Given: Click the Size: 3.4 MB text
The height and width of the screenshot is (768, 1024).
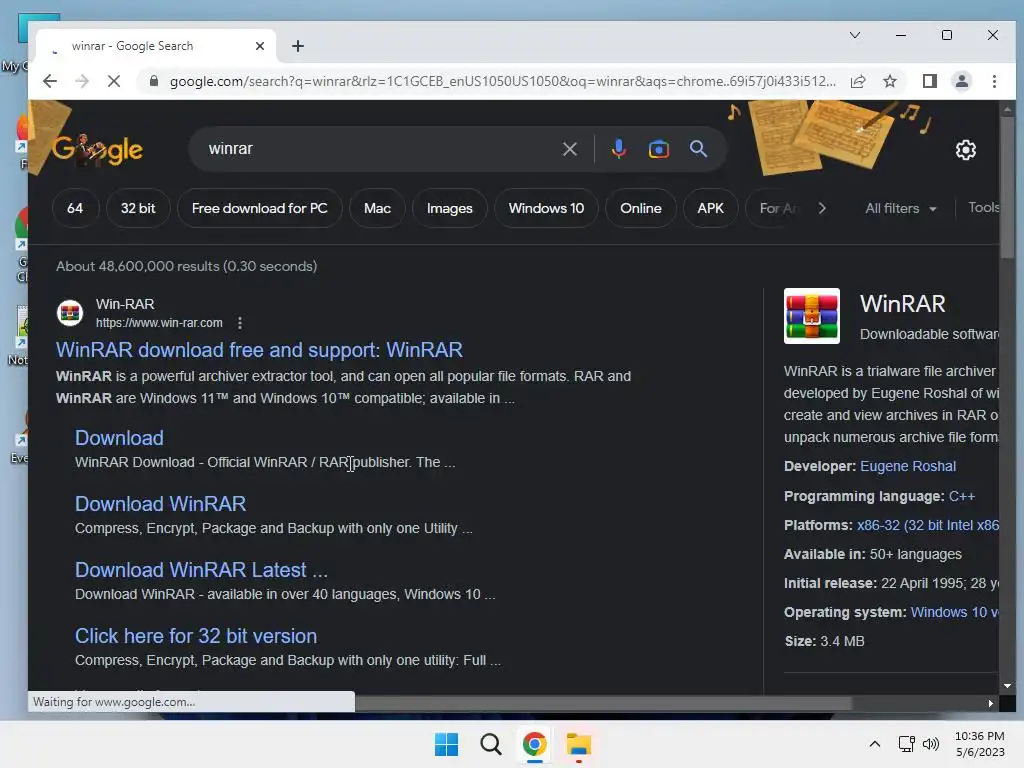Looking at the screenshot, I should pyautogui.click(x=824, y=641).
